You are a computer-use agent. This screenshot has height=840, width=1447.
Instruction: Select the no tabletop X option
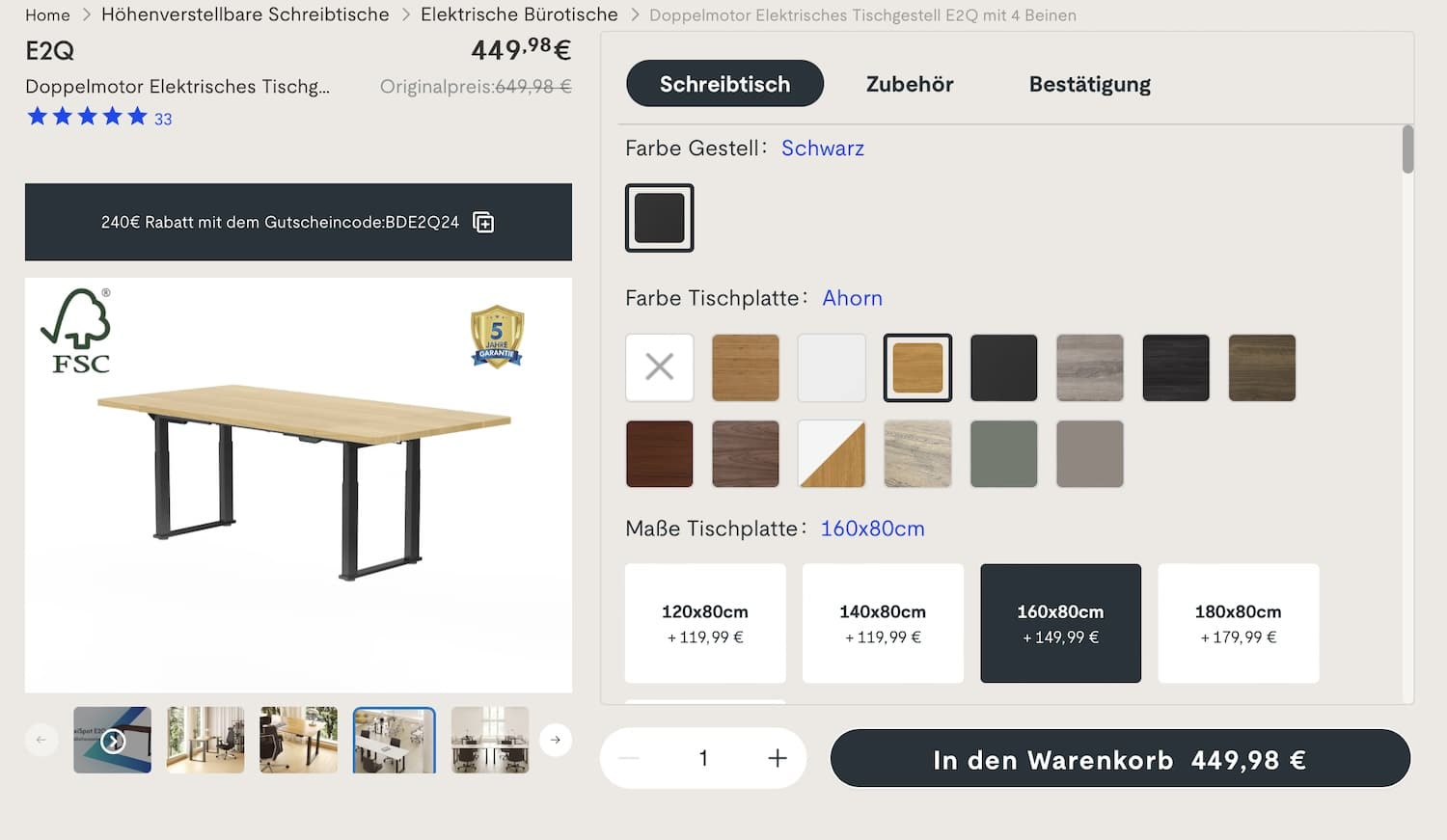tap(660, 367)
